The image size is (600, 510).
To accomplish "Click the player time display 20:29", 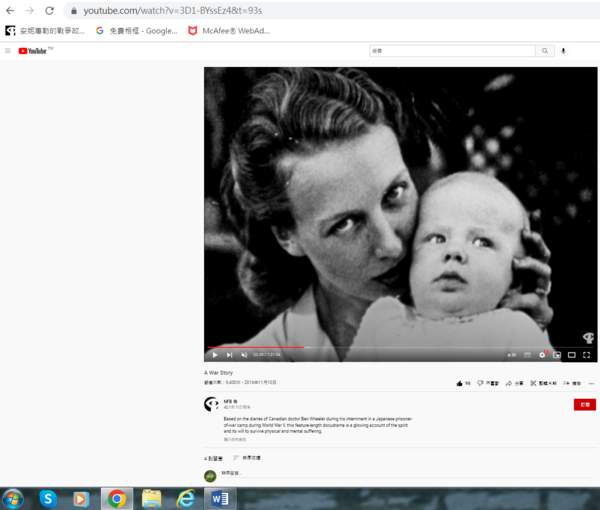I will click(267, 355).
